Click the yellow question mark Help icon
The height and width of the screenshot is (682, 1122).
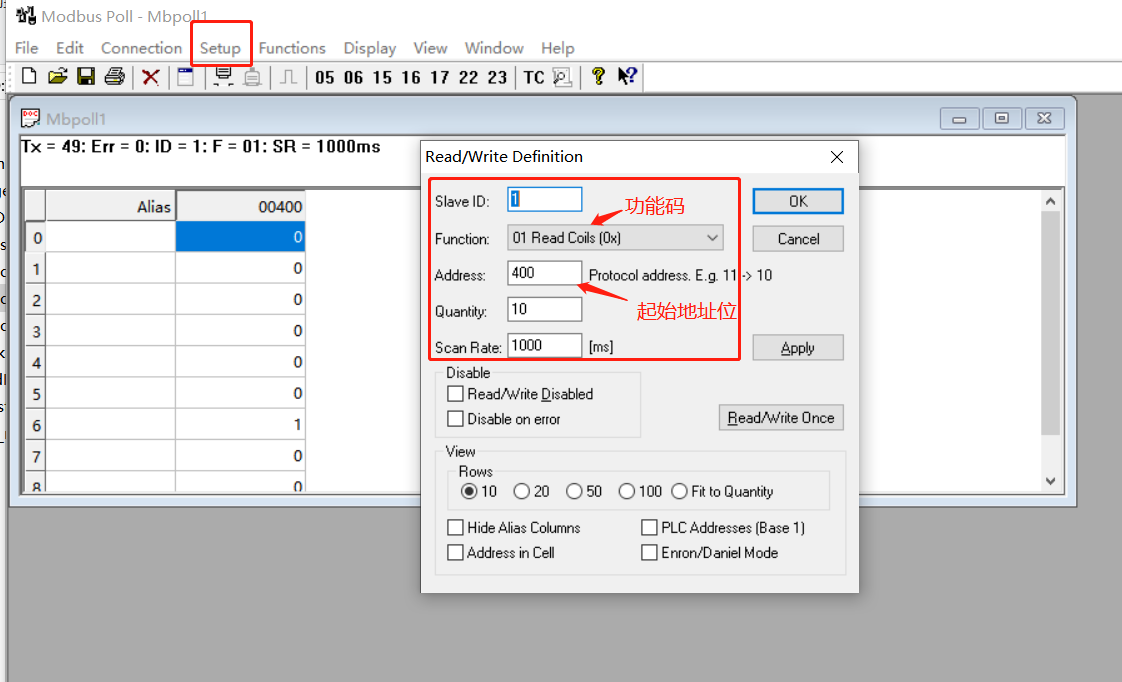click(x=598, y=77)
